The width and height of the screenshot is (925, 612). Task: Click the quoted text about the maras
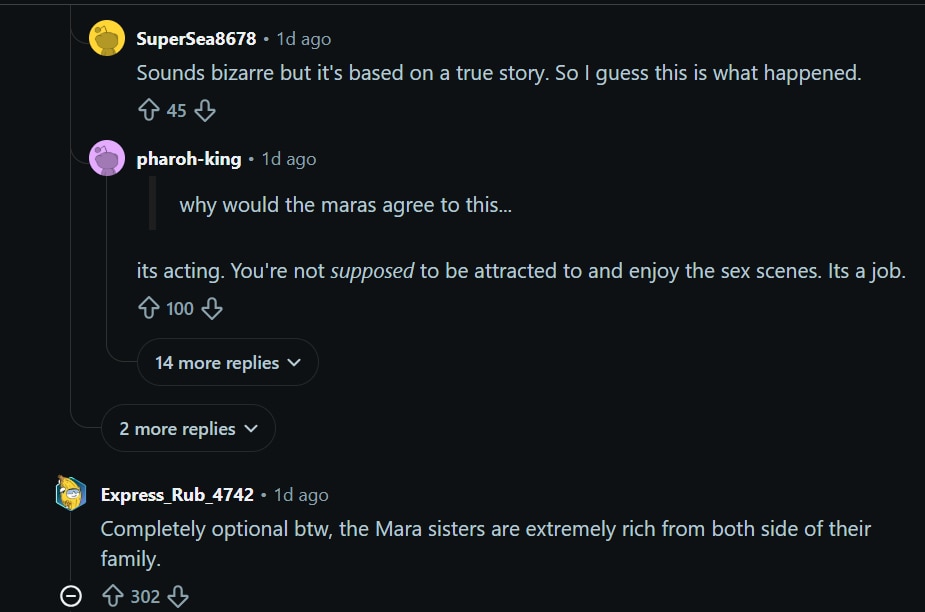(346, 205)
